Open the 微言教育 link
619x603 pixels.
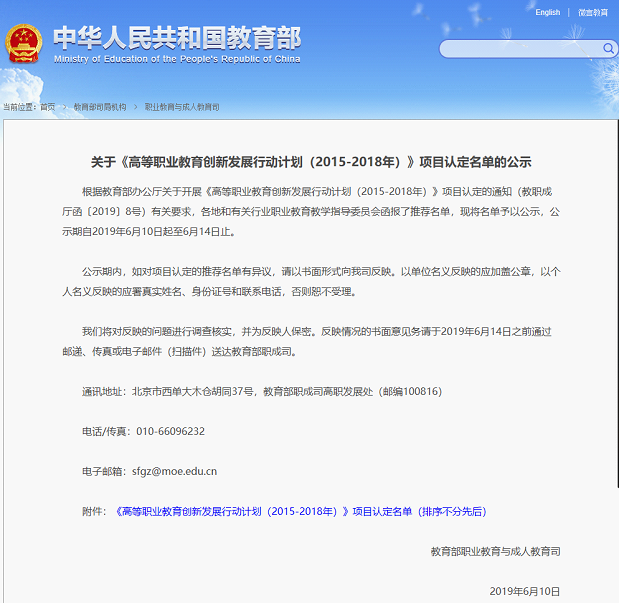click(592, 12)
